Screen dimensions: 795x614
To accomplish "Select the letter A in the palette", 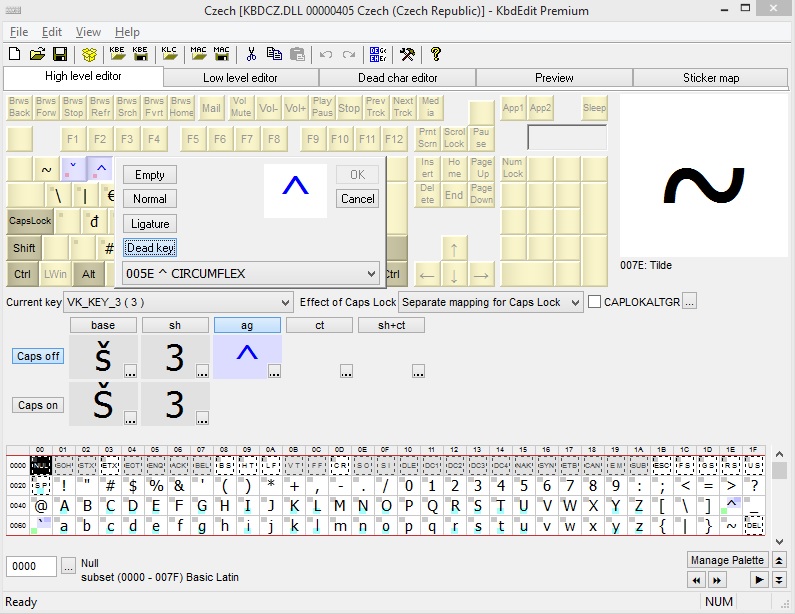I will [x=64, y=505].
